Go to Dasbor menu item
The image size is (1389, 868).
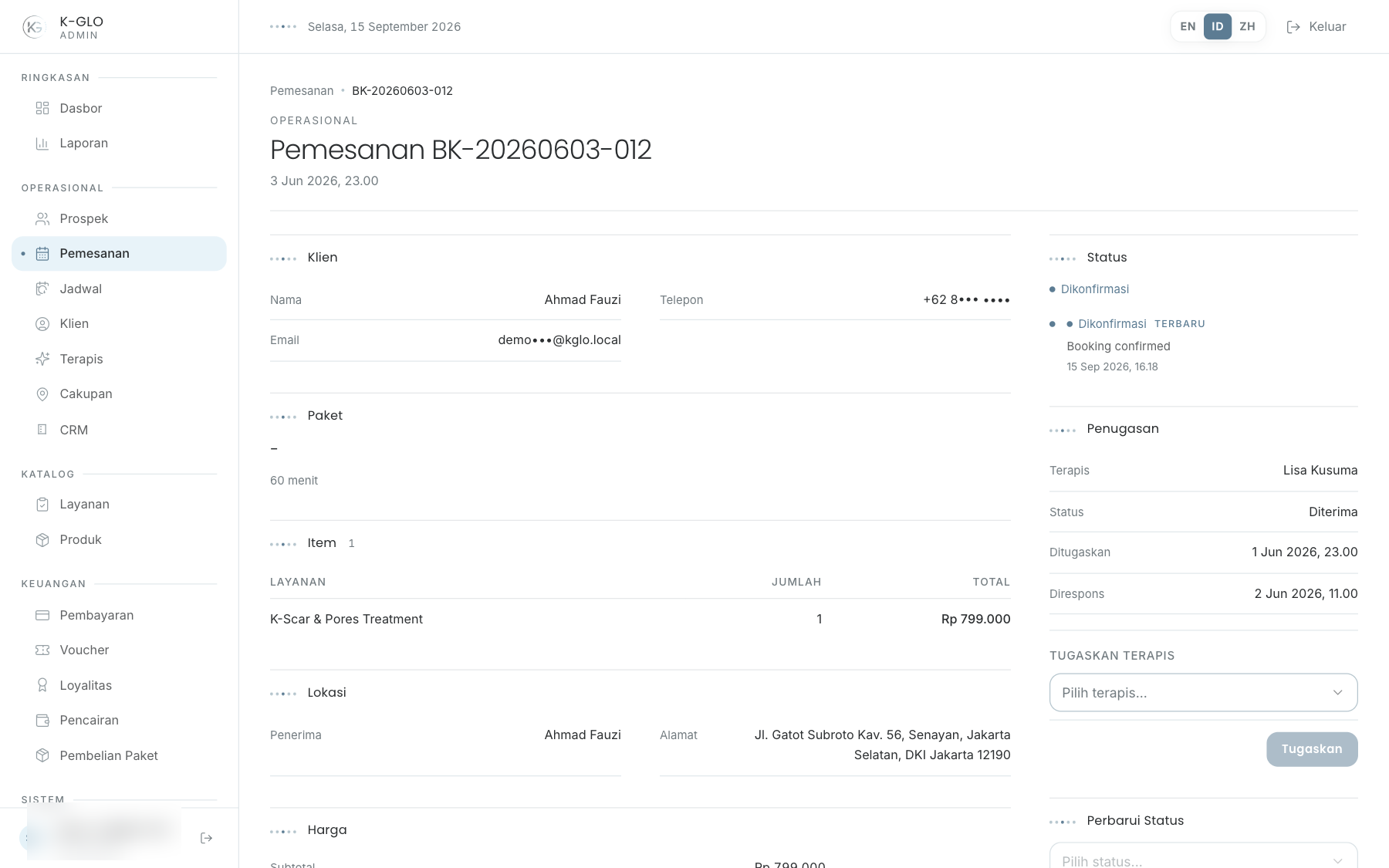tap(119, 108)
